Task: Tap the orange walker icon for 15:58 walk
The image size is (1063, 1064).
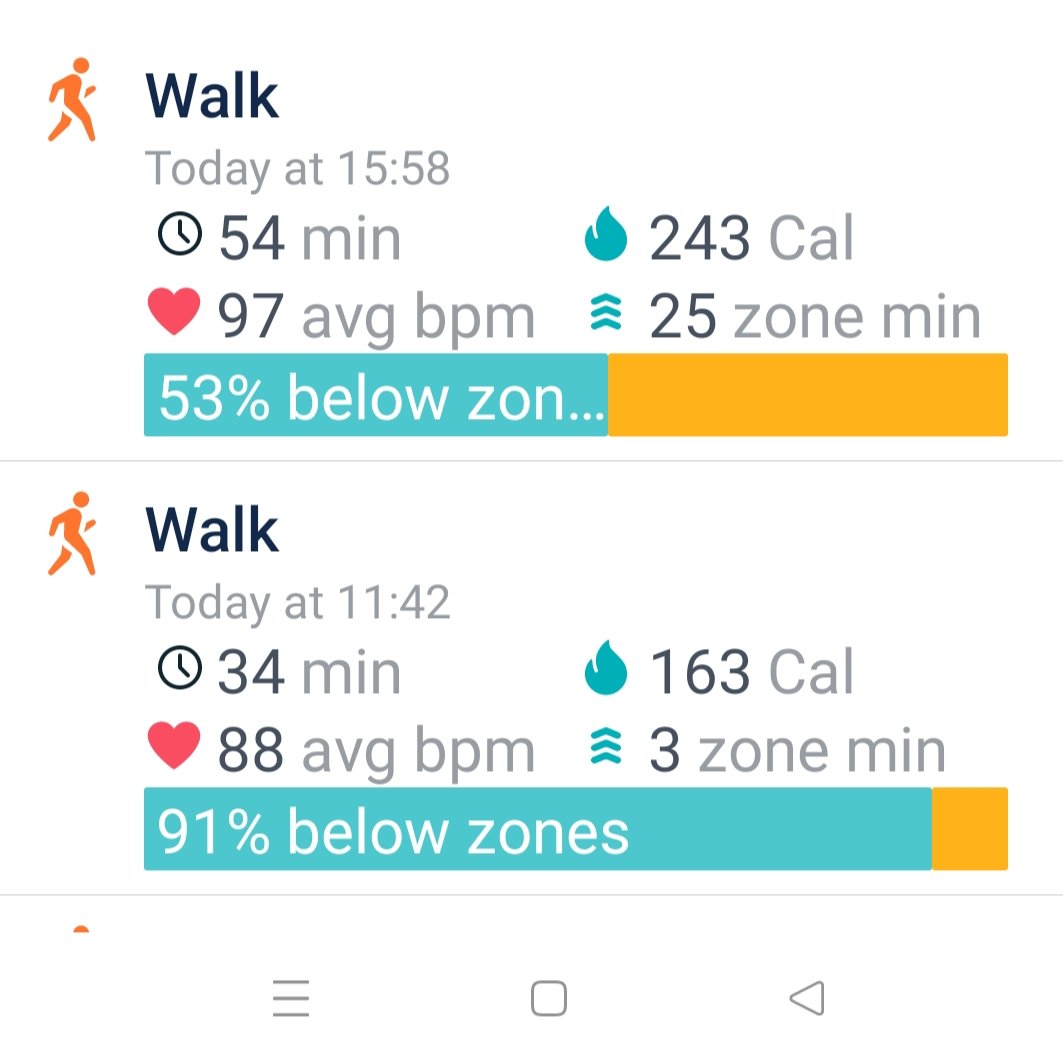Action: pyautogui.click(x=72, y=100)
